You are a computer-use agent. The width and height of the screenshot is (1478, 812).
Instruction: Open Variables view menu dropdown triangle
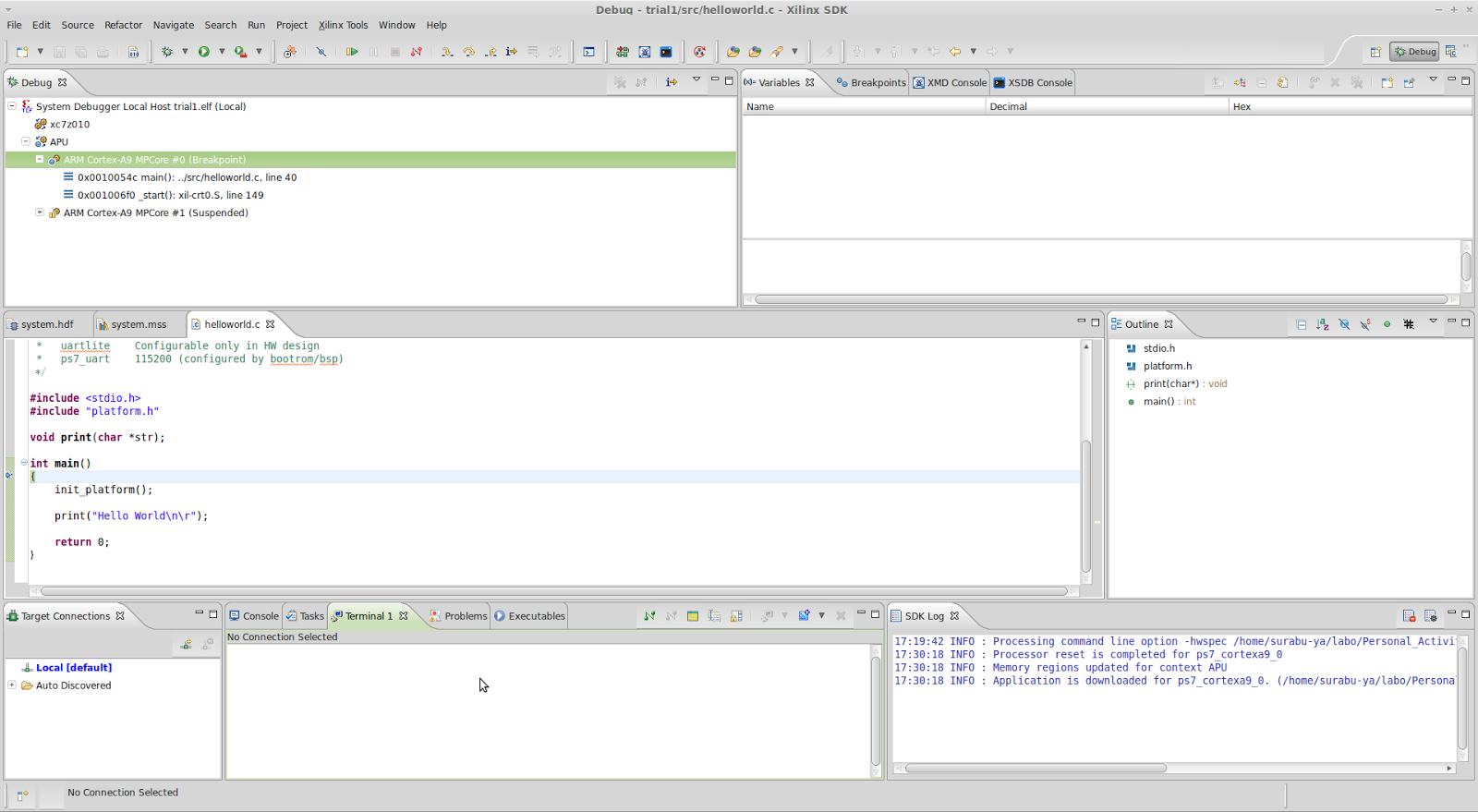(1433, 79)
